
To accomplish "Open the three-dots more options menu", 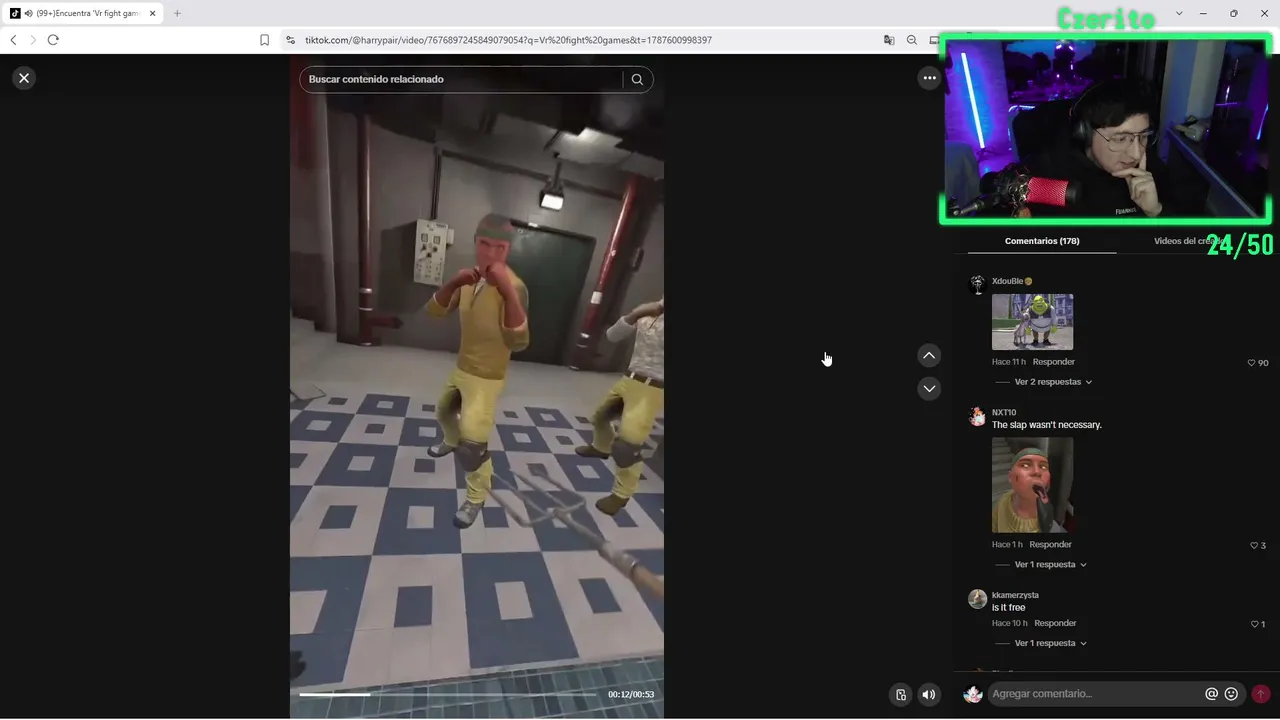I will [929, 78].
